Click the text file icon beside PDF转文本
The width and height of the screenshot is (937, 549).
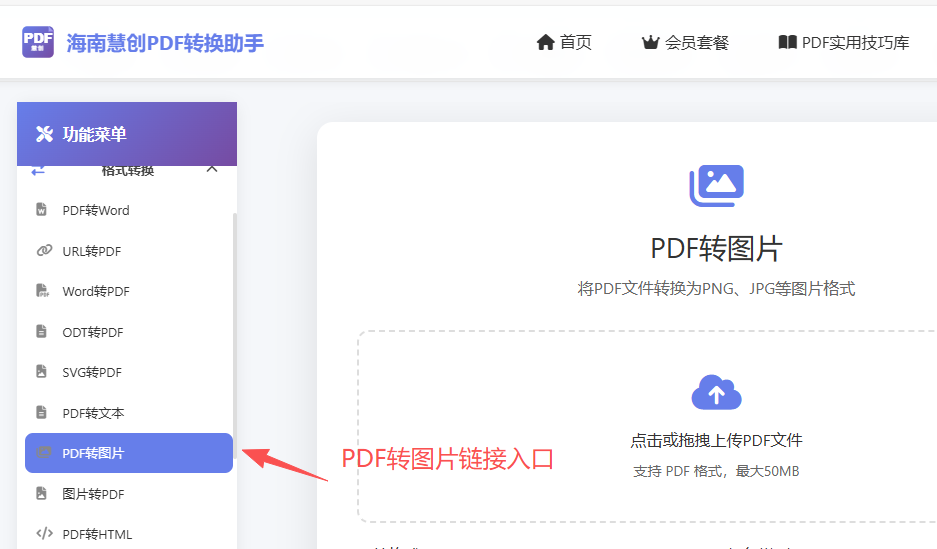41,412
